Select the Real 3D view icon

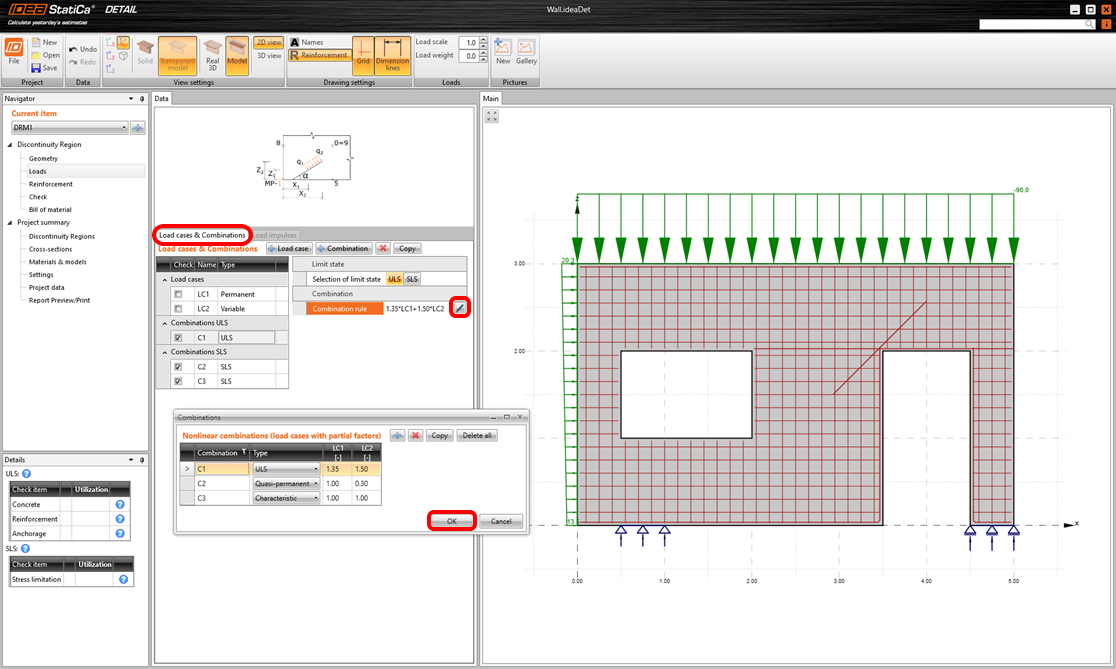[x=212, y=51]
